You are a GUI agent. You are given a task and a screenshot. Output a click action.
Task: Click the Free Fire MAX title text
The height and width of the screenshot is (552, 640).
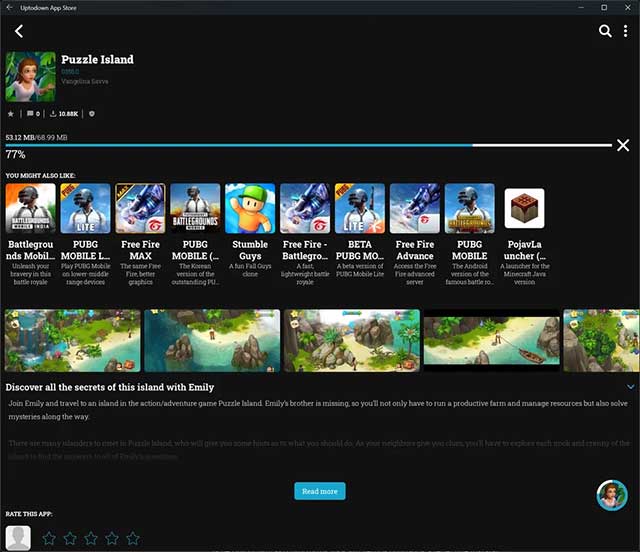pyautogui.click(x=140, y=250)
